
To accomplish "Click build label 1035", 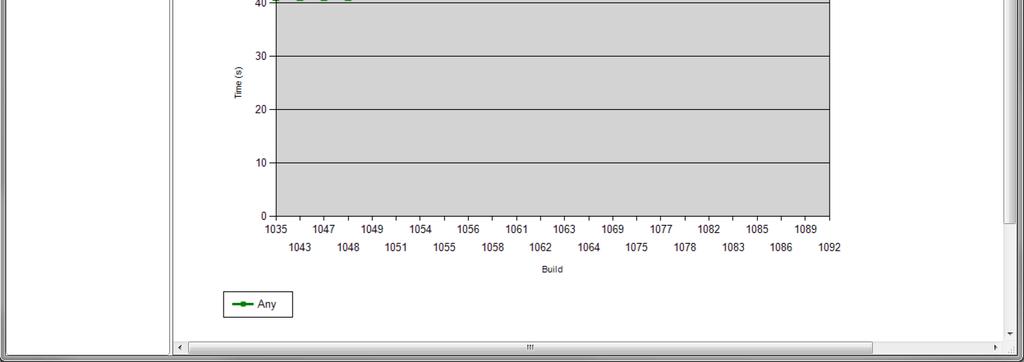I will tap(276, 229).
